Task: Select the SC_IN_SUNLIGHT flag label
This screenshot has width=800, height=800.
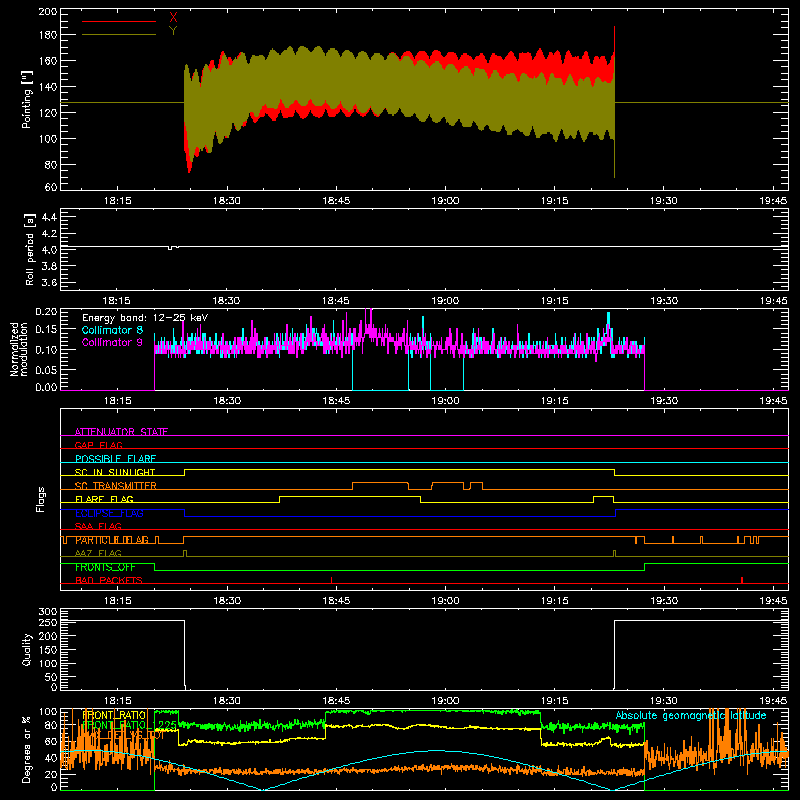Action: pyautogui.click(x=115, y=472)
